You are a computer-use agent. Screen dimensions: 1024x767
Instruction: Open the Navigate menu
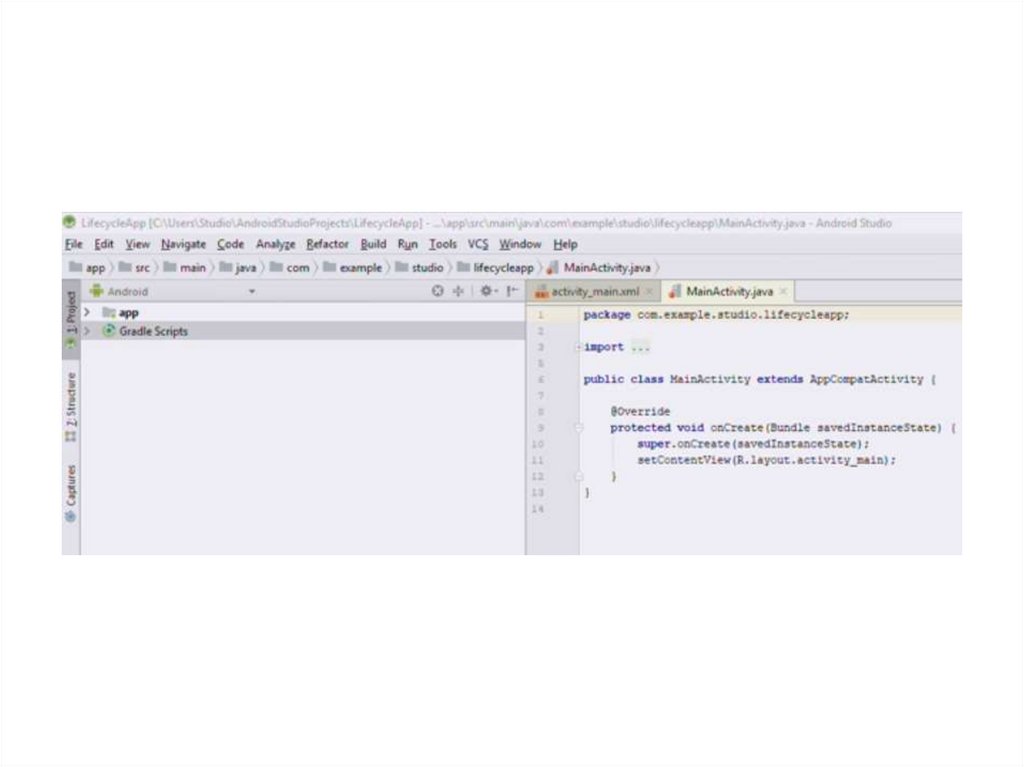tap(184, 244)
